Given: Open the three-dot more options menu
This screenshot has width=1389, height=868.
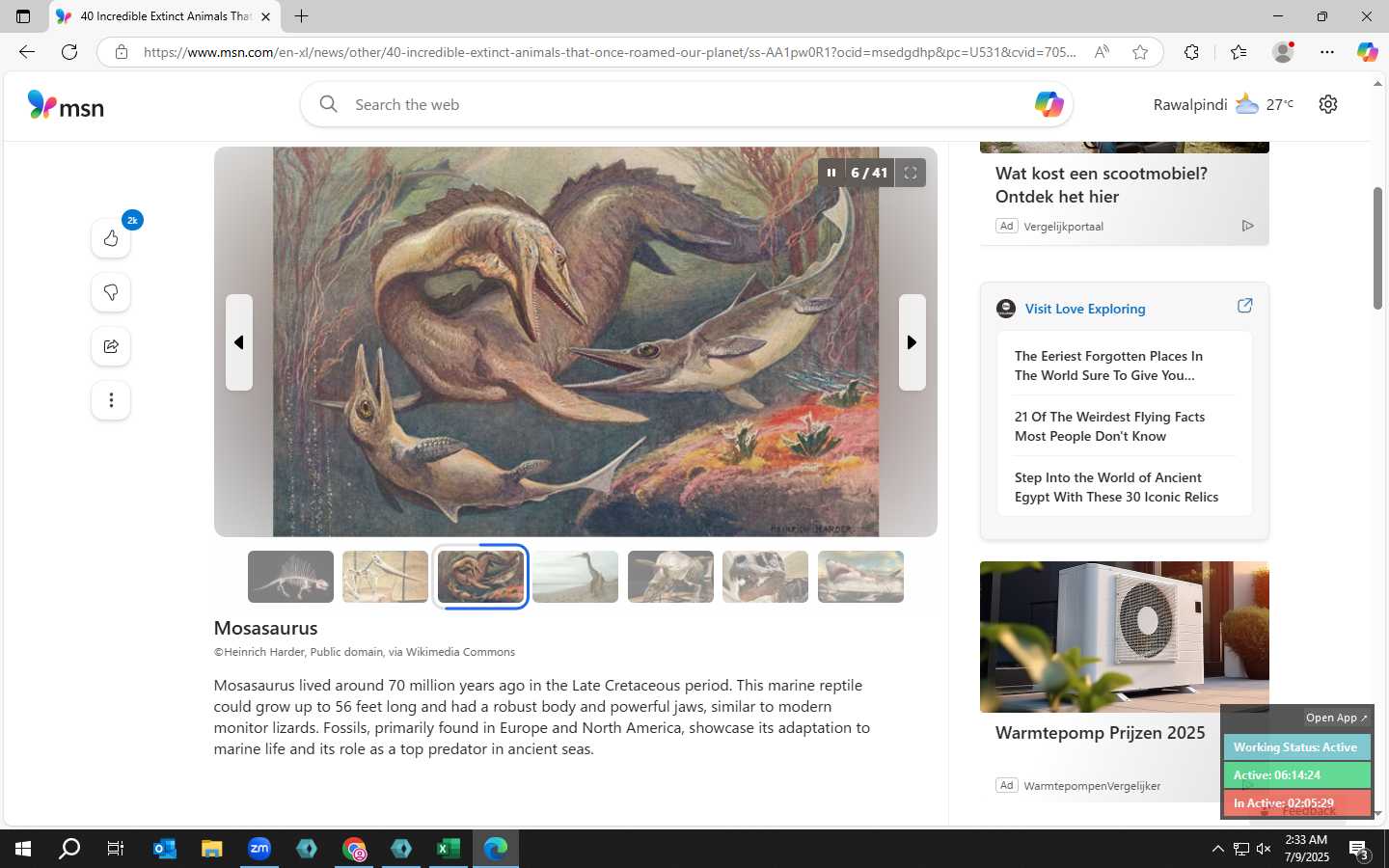Looking at the screenshot, I should [x=111, y=400].
